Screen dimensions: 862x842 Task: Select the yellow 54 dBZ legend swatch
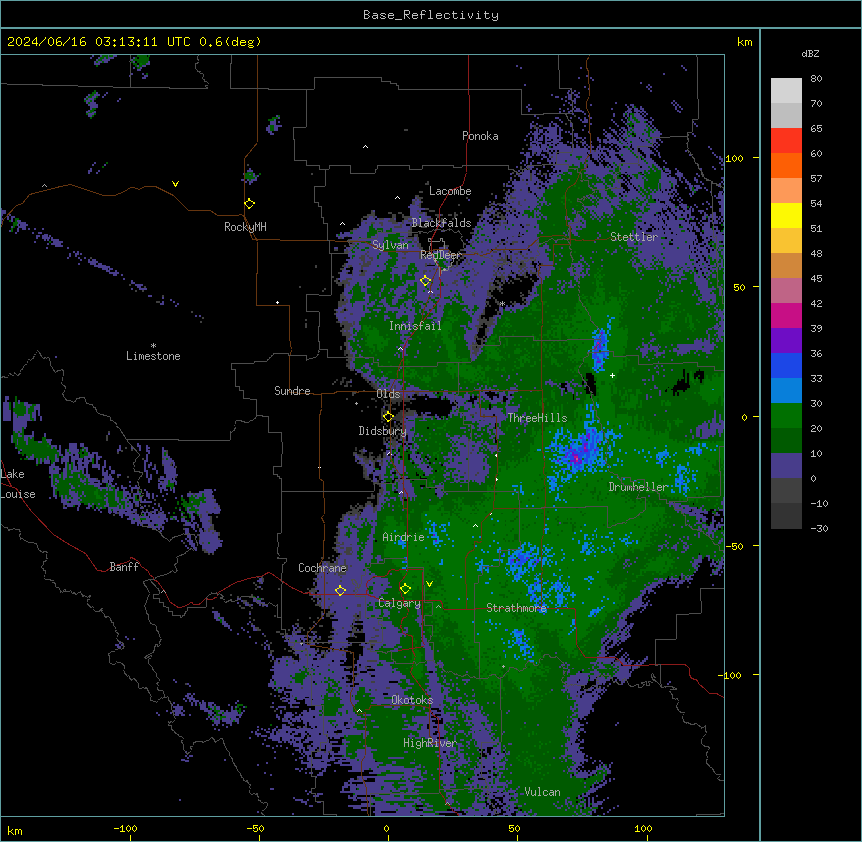tap(786, 215)
